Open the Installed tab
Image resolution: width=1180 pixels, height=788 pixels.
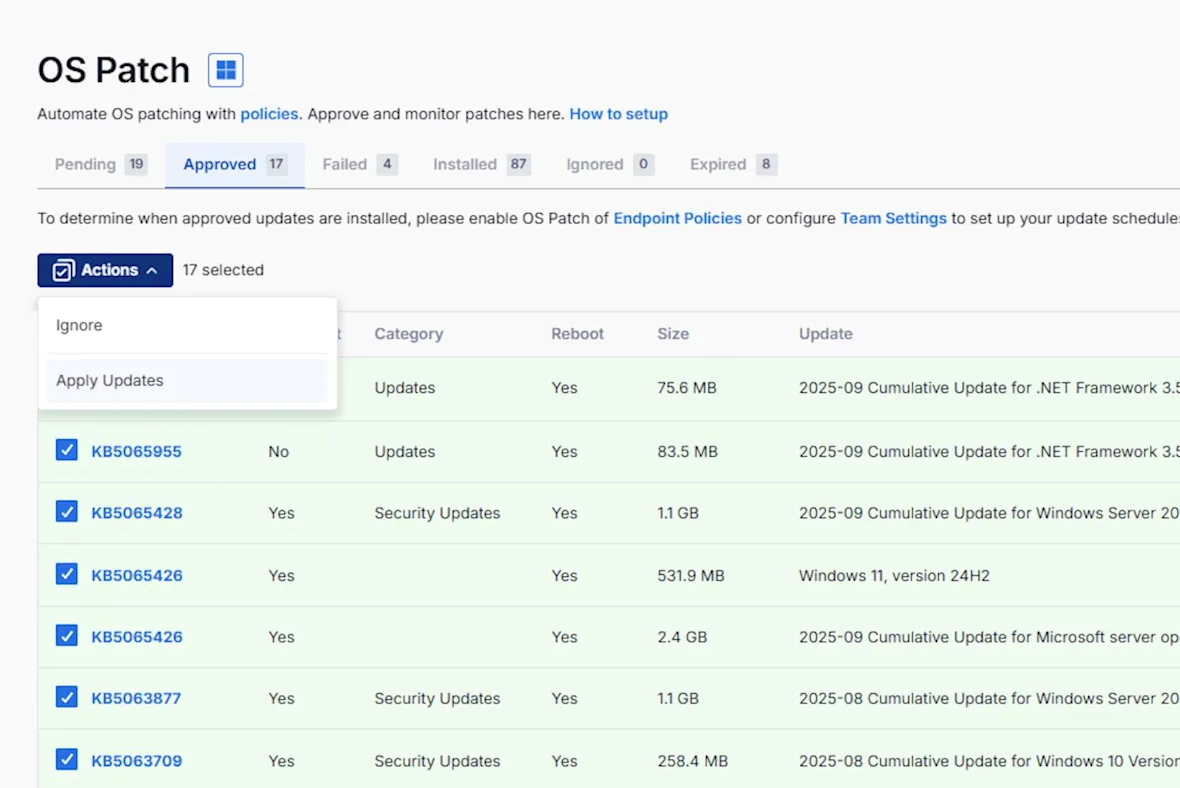[x=482, y=164]
